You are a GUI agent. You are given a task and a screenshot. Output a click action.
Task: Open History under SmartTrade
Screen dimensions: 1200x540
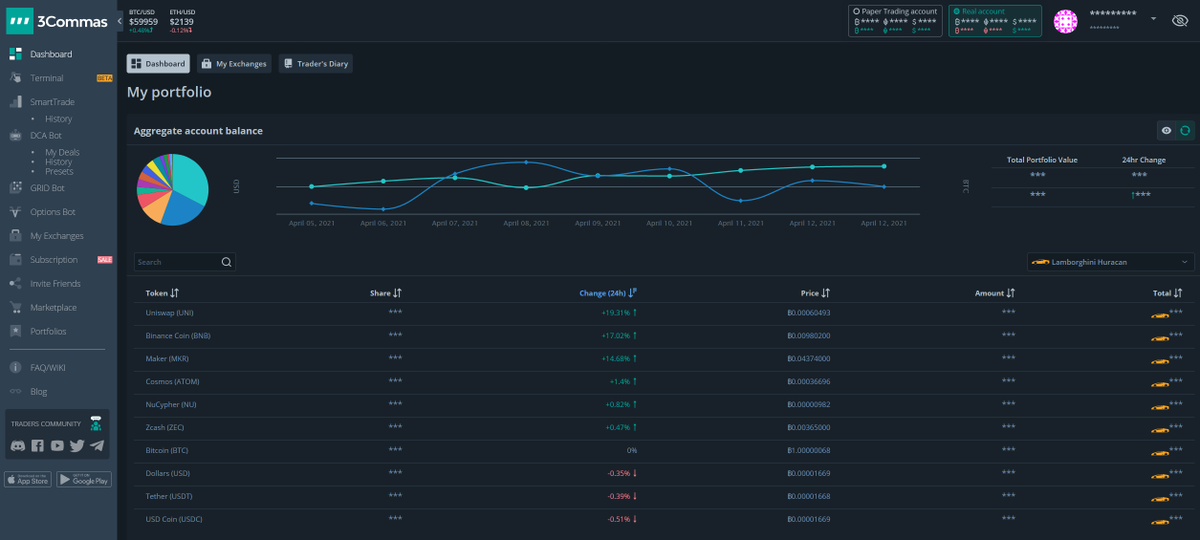tap(59, 119)
